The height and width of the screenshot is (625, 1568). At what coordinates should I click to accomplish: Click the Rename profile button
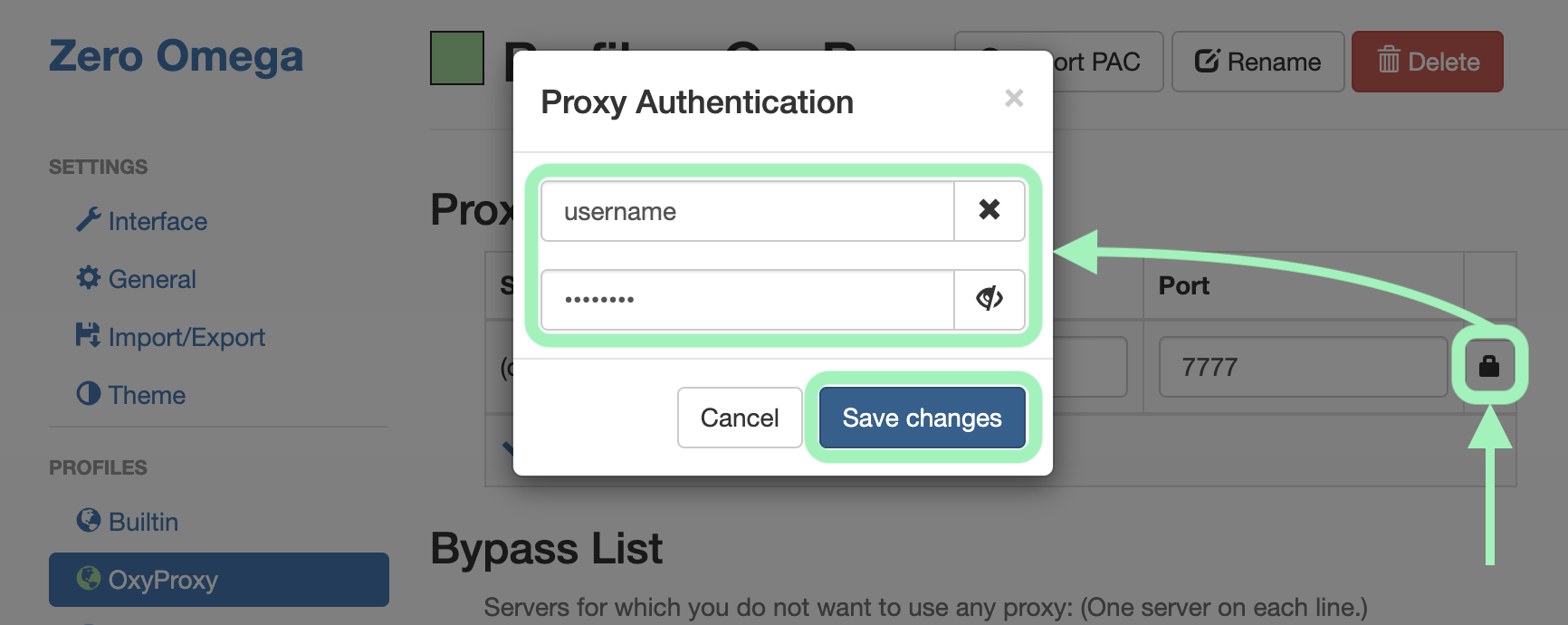[x=1257, y=62]
